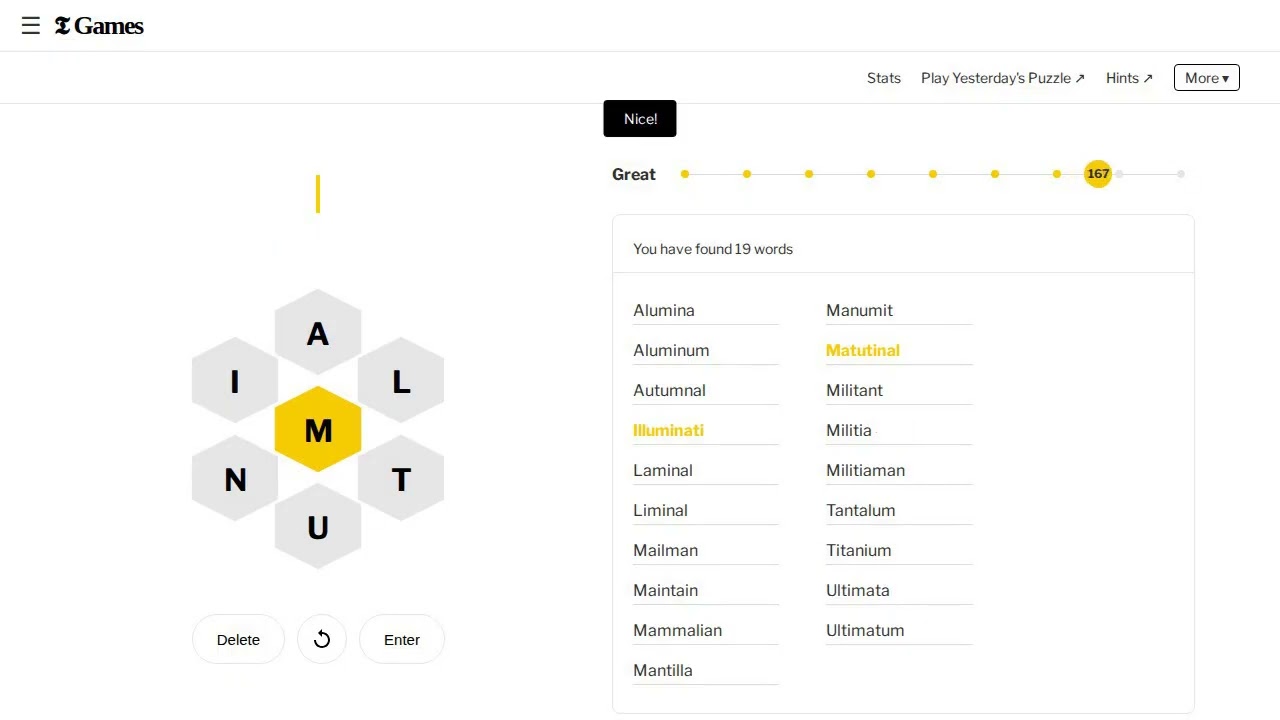The width and height of the screenshot is (1280, 720).
Task: Tap the letter T hexagon
Action: [401, 479]
